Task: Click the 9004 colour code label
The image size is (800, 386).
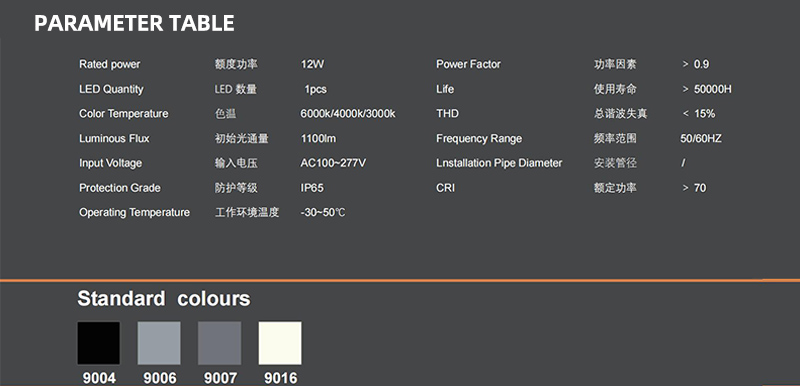Action: [x=99, y=378]
